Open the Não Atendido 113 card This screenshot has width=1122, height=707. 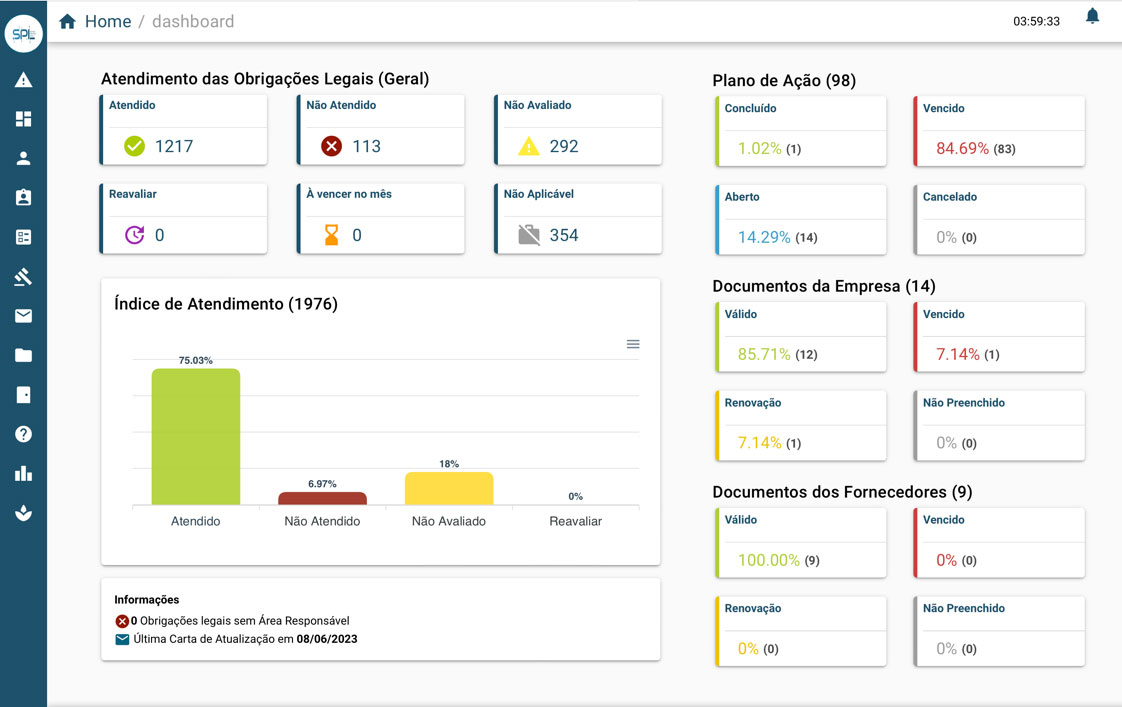[381, 130]
